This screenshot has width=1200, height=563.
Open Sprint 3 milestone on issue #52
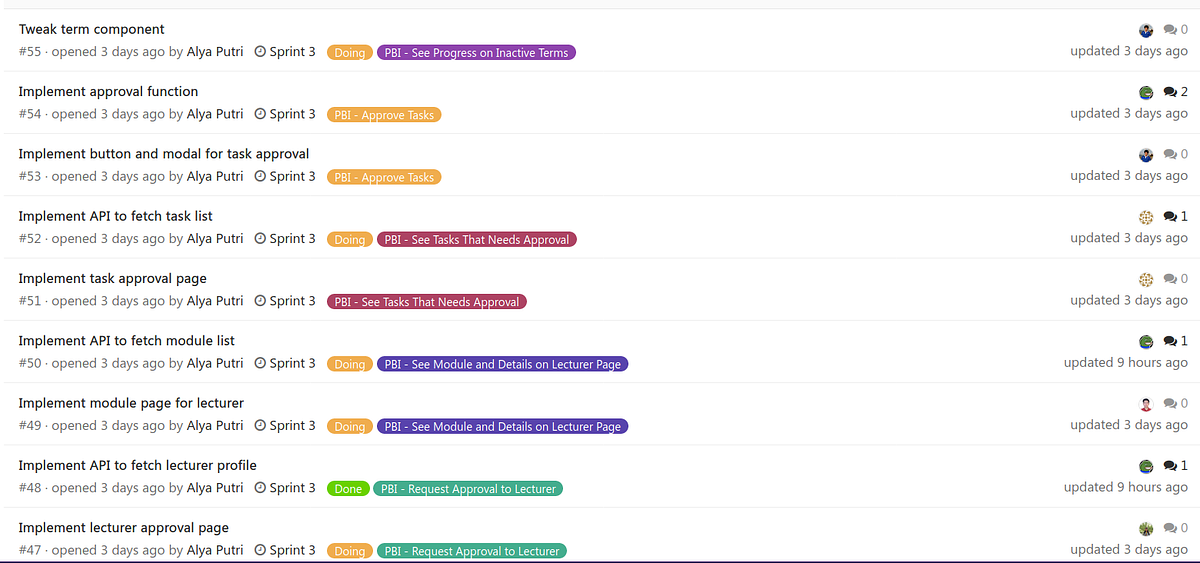pos(285,239)
